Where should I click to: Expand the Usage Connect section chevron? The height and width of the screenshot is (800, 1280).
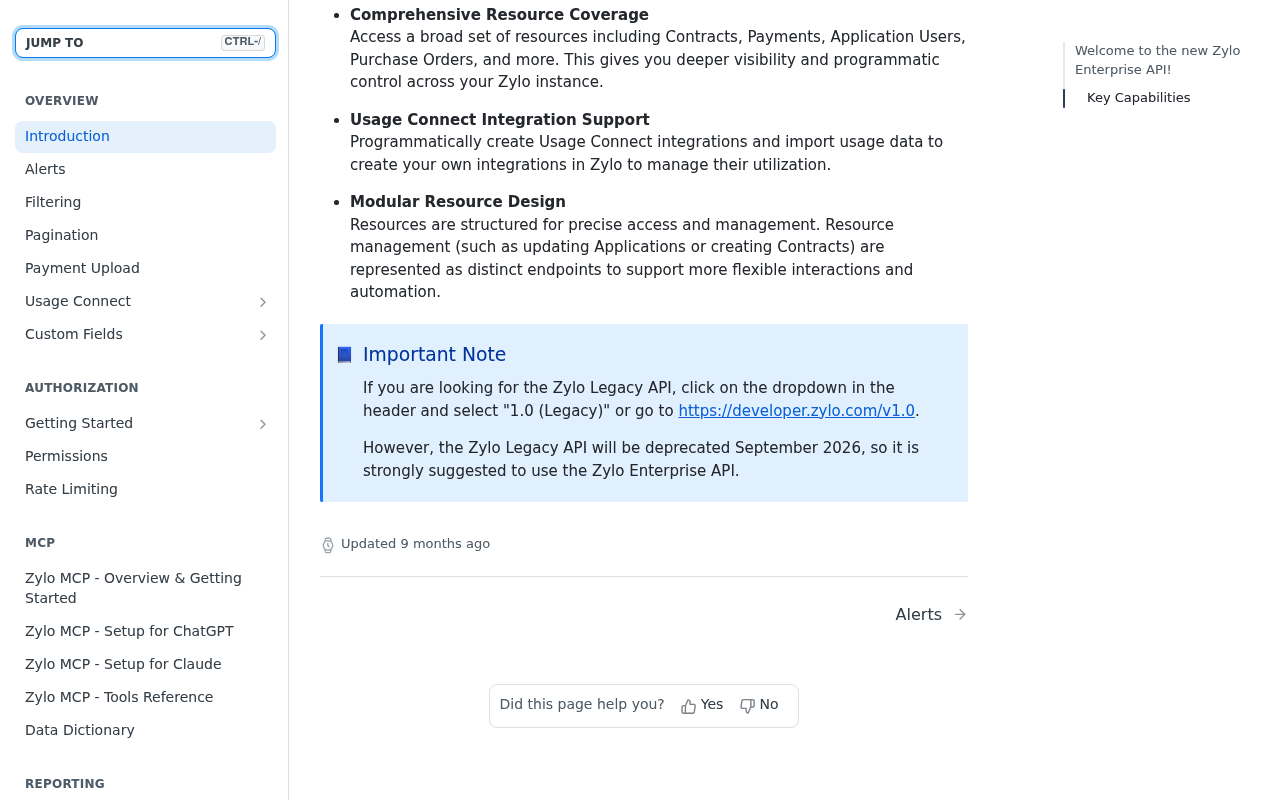(x=263, y=302)
